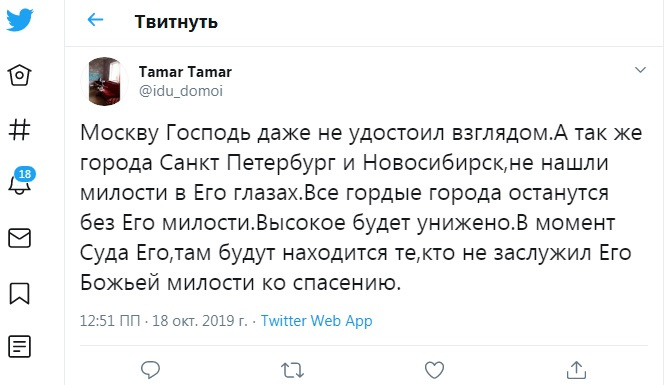Open Messages envelope icon
Image resolution: width=666 pixels, height=385 pixels.
coord(20,238)
